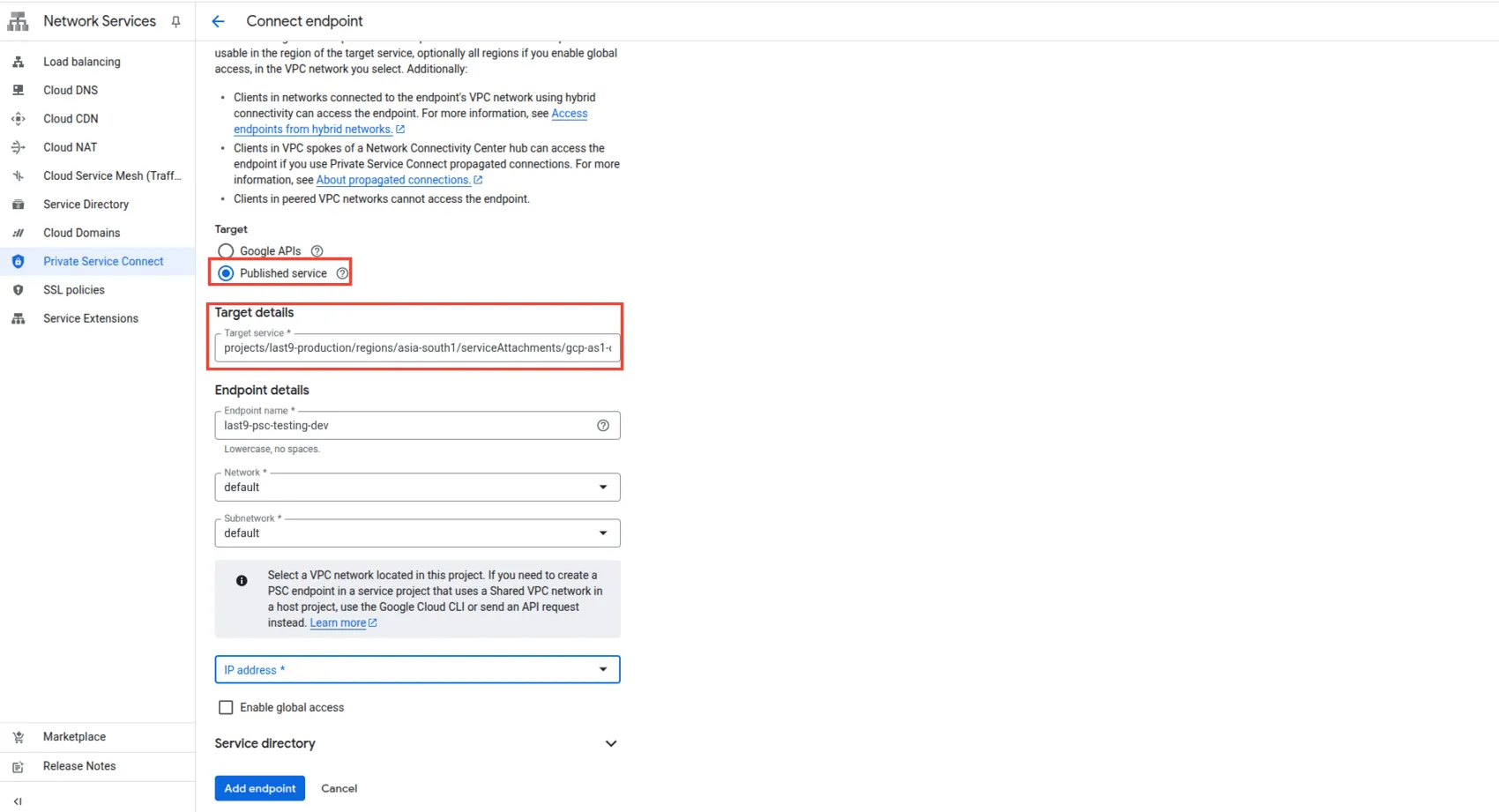Image resolution: width=1499 pixels, height=812 pixels.
Task: Click the pin icon next to Network Services
Action: (175, 21)
